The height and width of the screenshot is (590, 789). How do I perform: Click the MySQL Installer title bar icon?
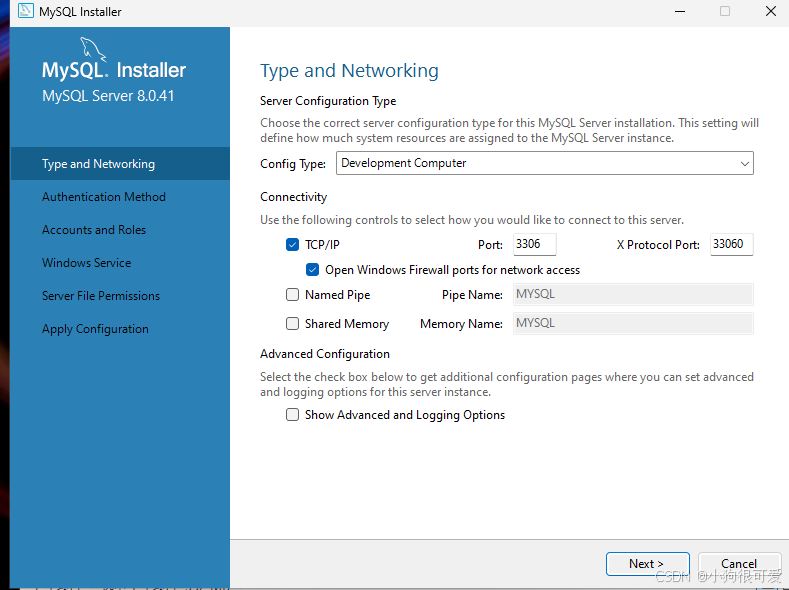(26, 11)
